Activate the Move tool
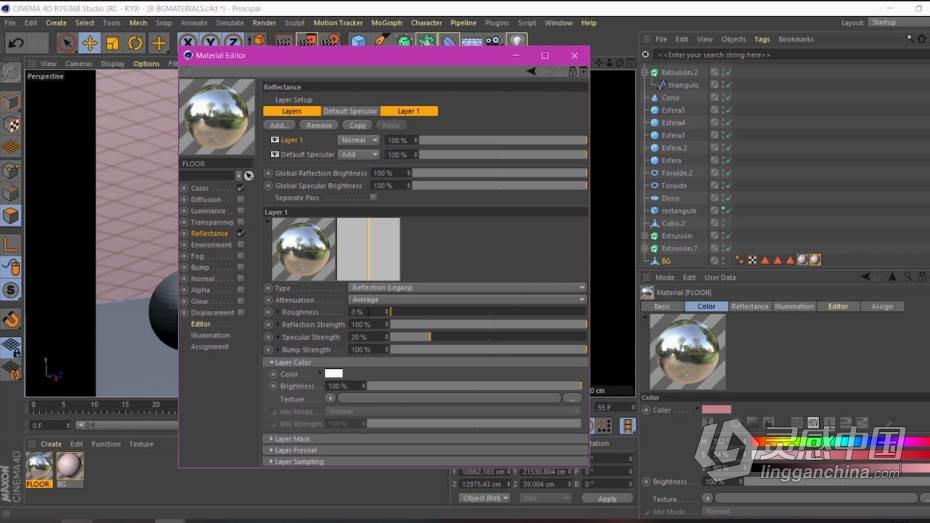The width and height of the screenshot is (930, 523). tap(90, 43)
